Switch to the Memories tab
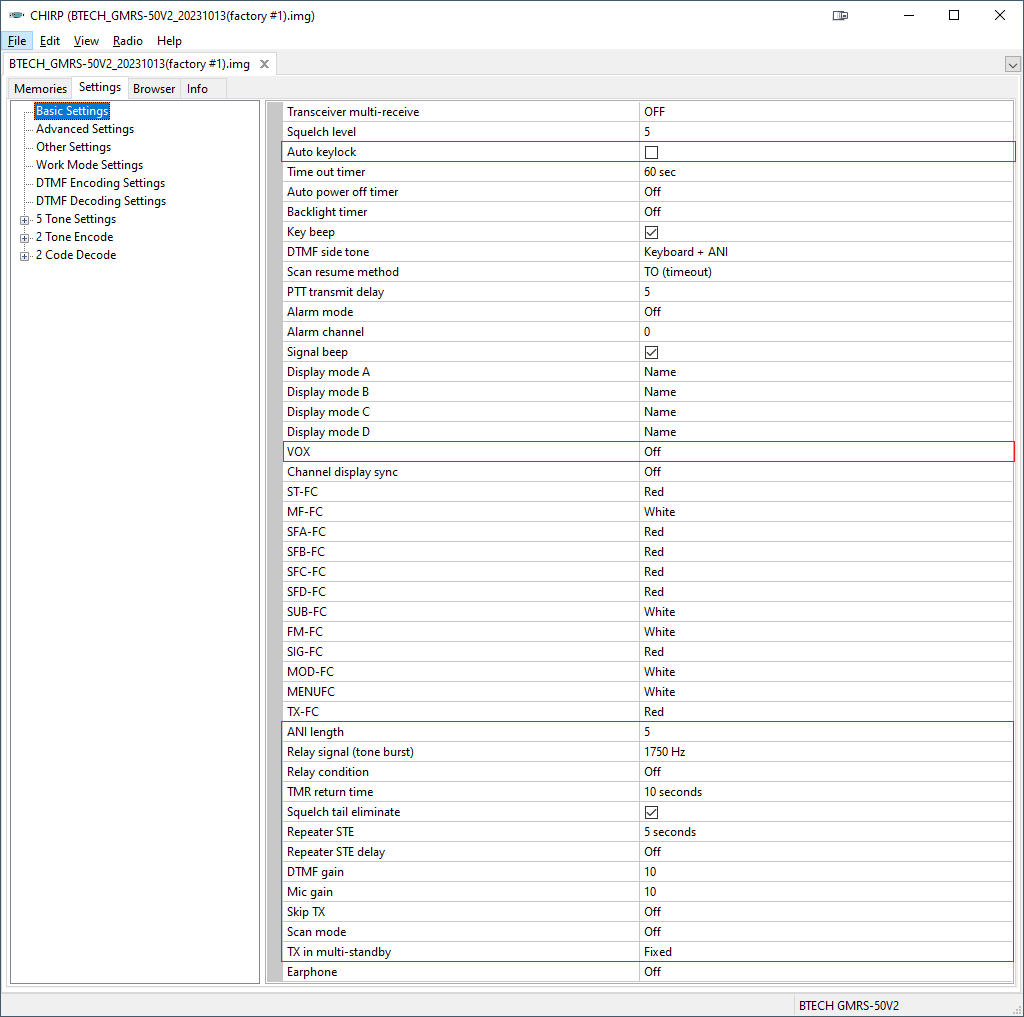This screenshot has width=1024, height=1017. pyautogui.click(x=40, y=89)
